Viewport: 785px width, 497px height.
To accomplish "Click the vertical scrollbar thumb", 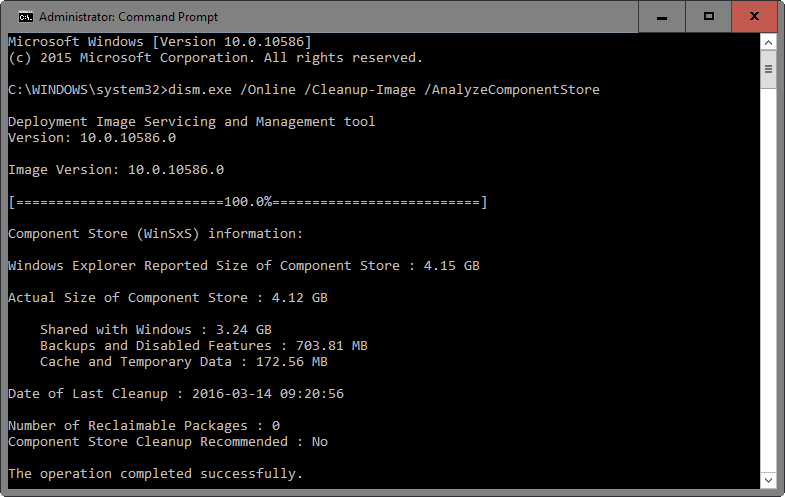I will coord(768,69).
